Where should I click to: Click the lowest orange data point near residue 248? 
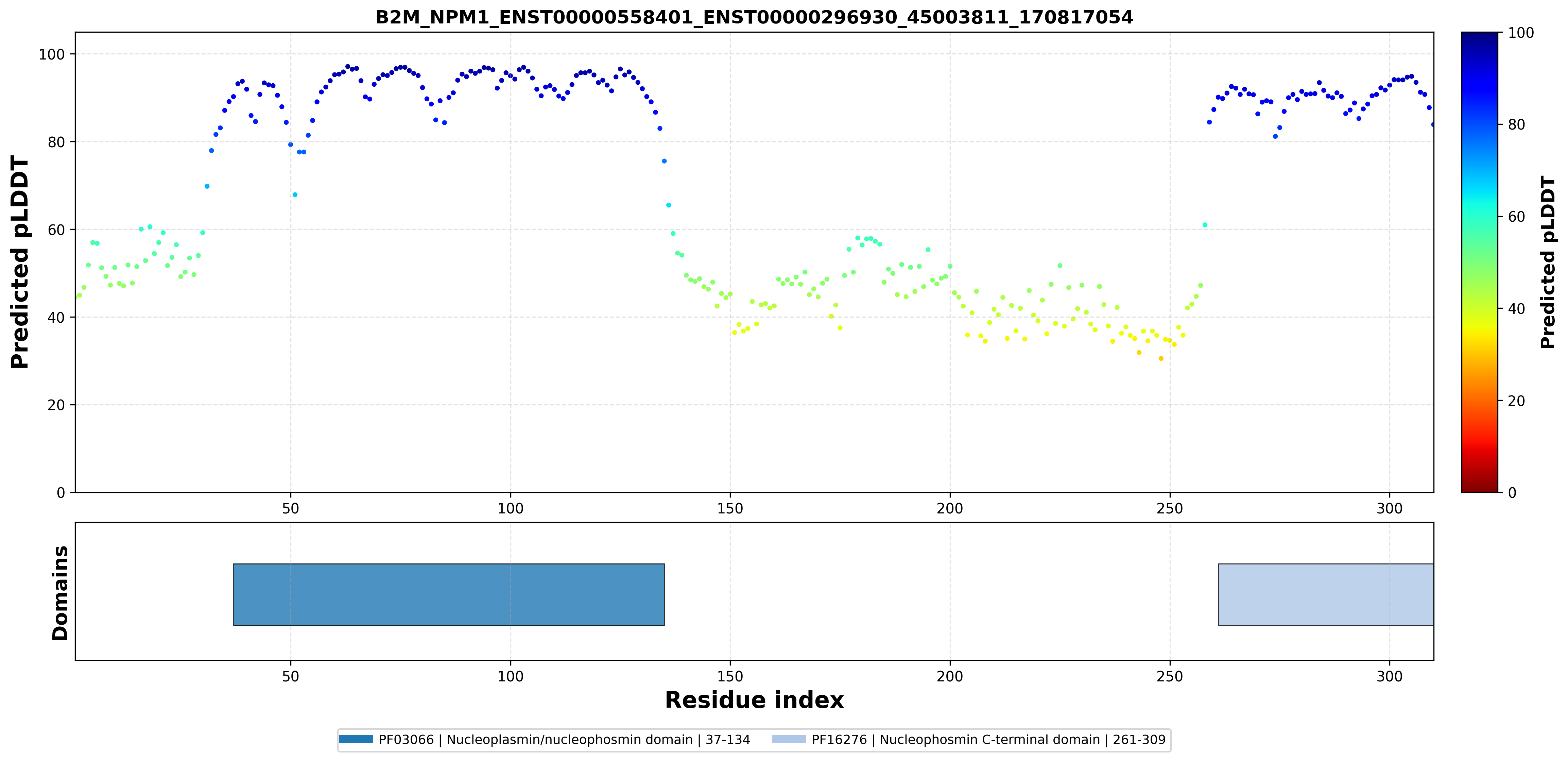click(1161, 359)
